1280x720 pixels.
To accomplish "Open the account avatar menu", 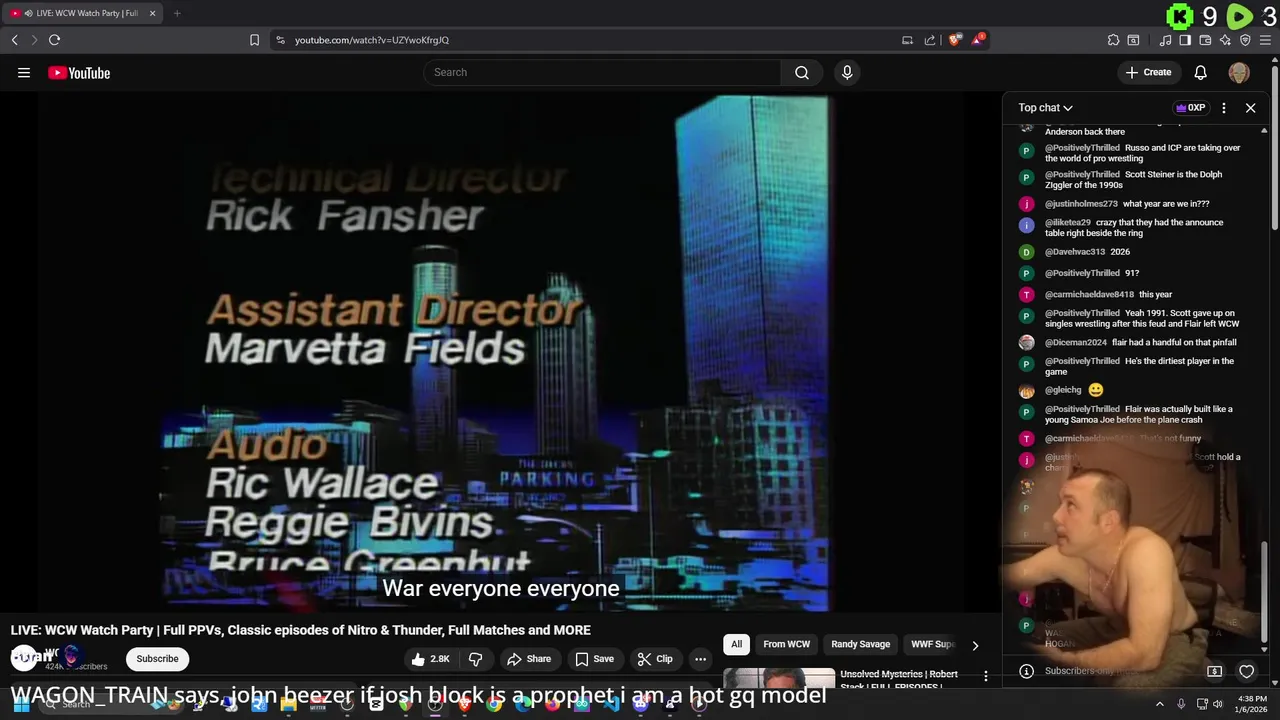I will 1239,72.
